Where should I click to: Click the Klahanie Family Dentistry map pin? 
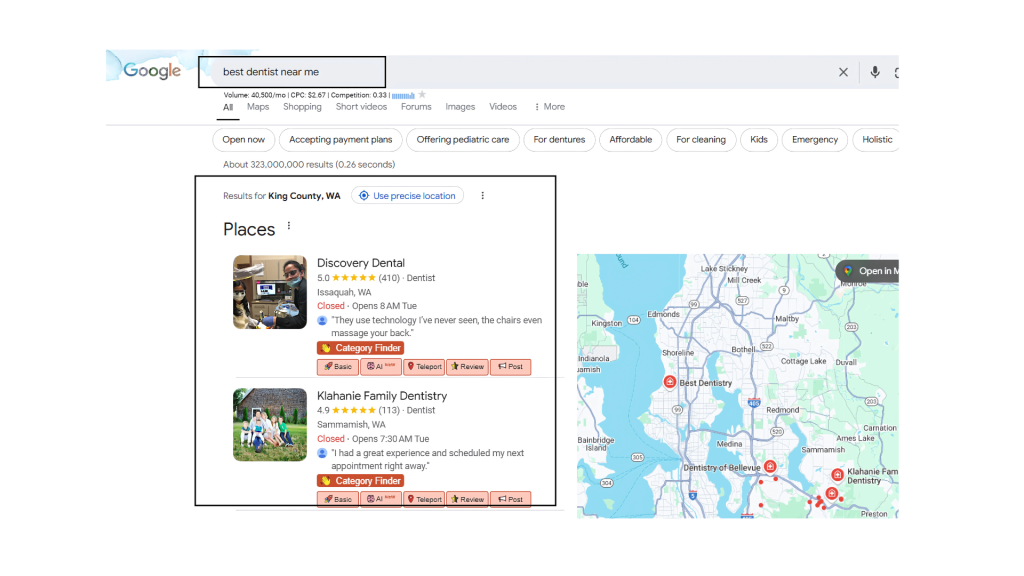tap(837, 475)
